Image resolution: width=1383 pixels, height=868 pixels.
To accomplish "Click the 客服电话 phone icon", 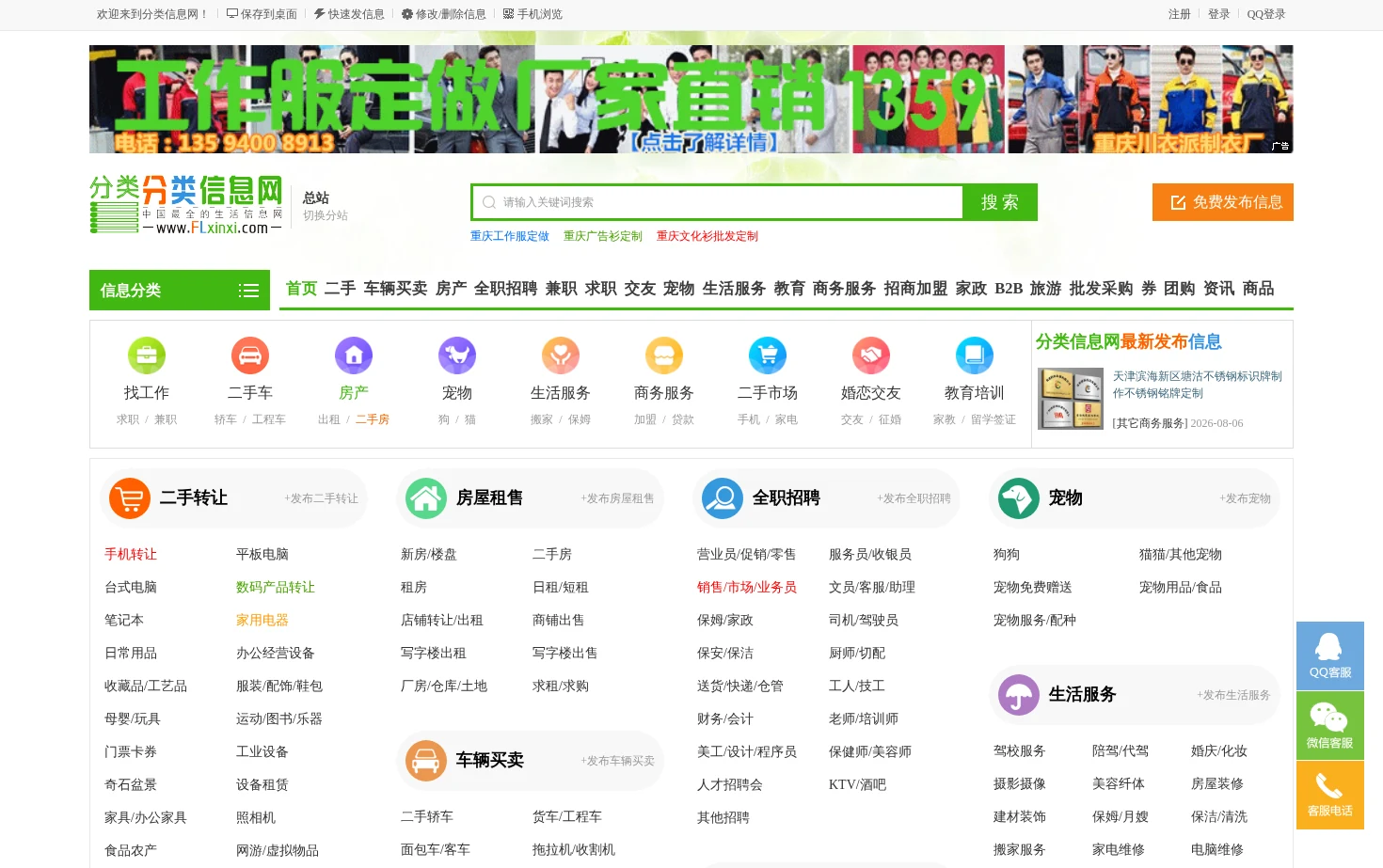I will click(x=1330, y=796).
